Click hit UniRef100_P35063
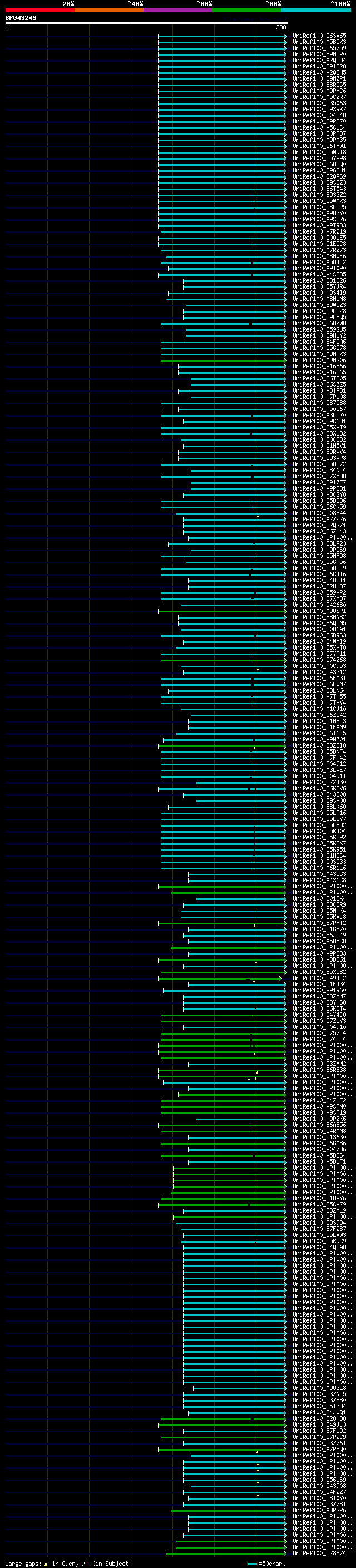Image resolution: width=356 pixels, height=1568 pixels. click(319, 103)
